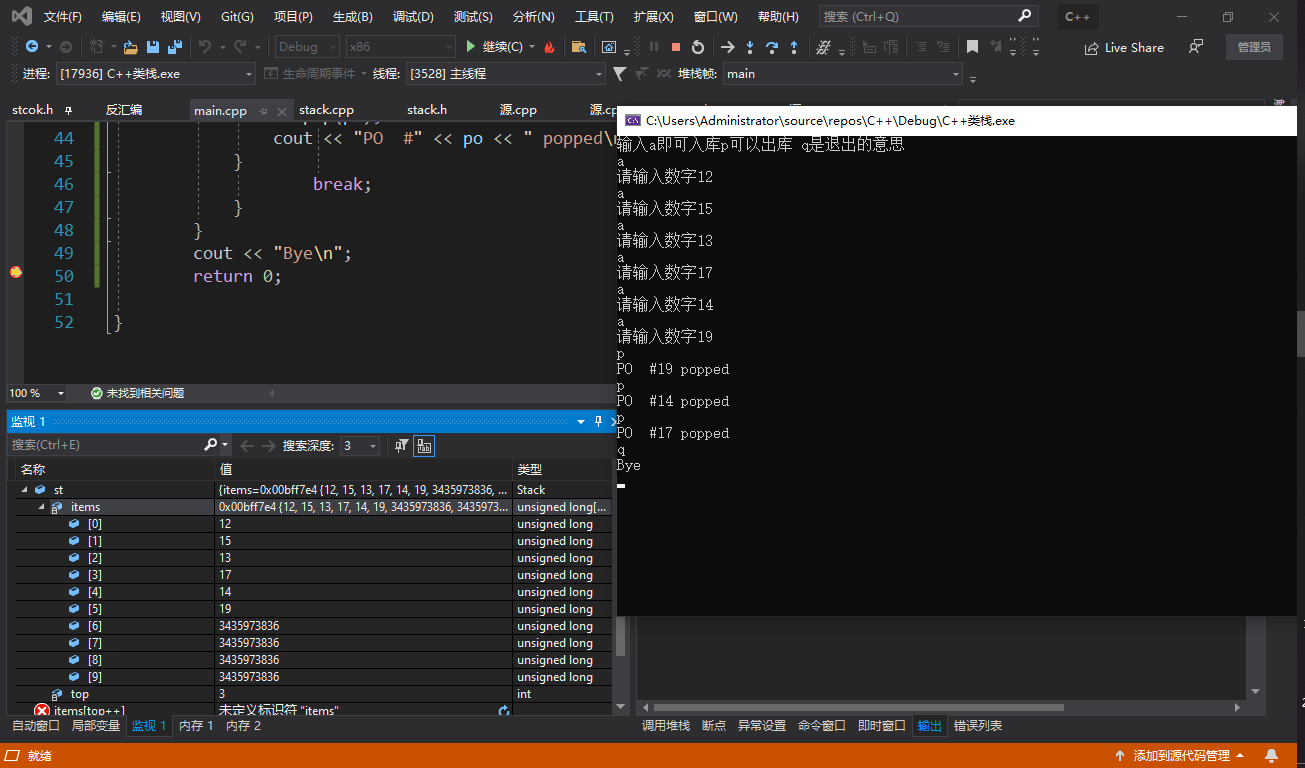Click the bookmark icon in toolbar
This screenshot has height=768, width=1305.
(972, 47)
